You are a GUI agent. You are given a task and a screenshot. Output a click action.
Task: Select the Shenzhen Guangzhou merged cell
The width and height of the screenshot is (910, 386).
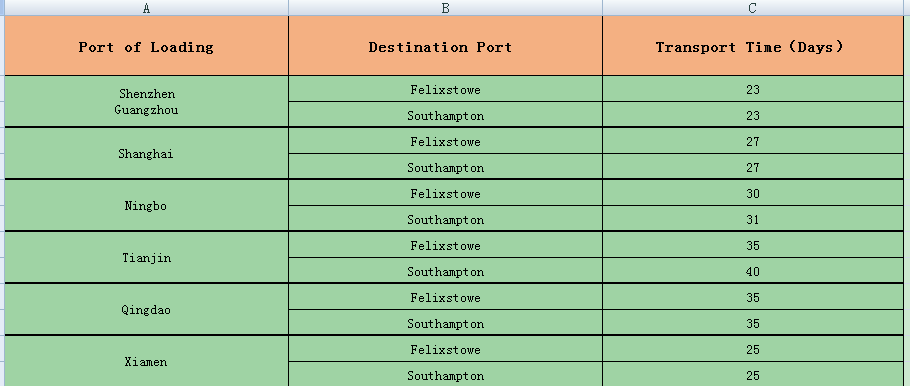(x=146, y=102)
